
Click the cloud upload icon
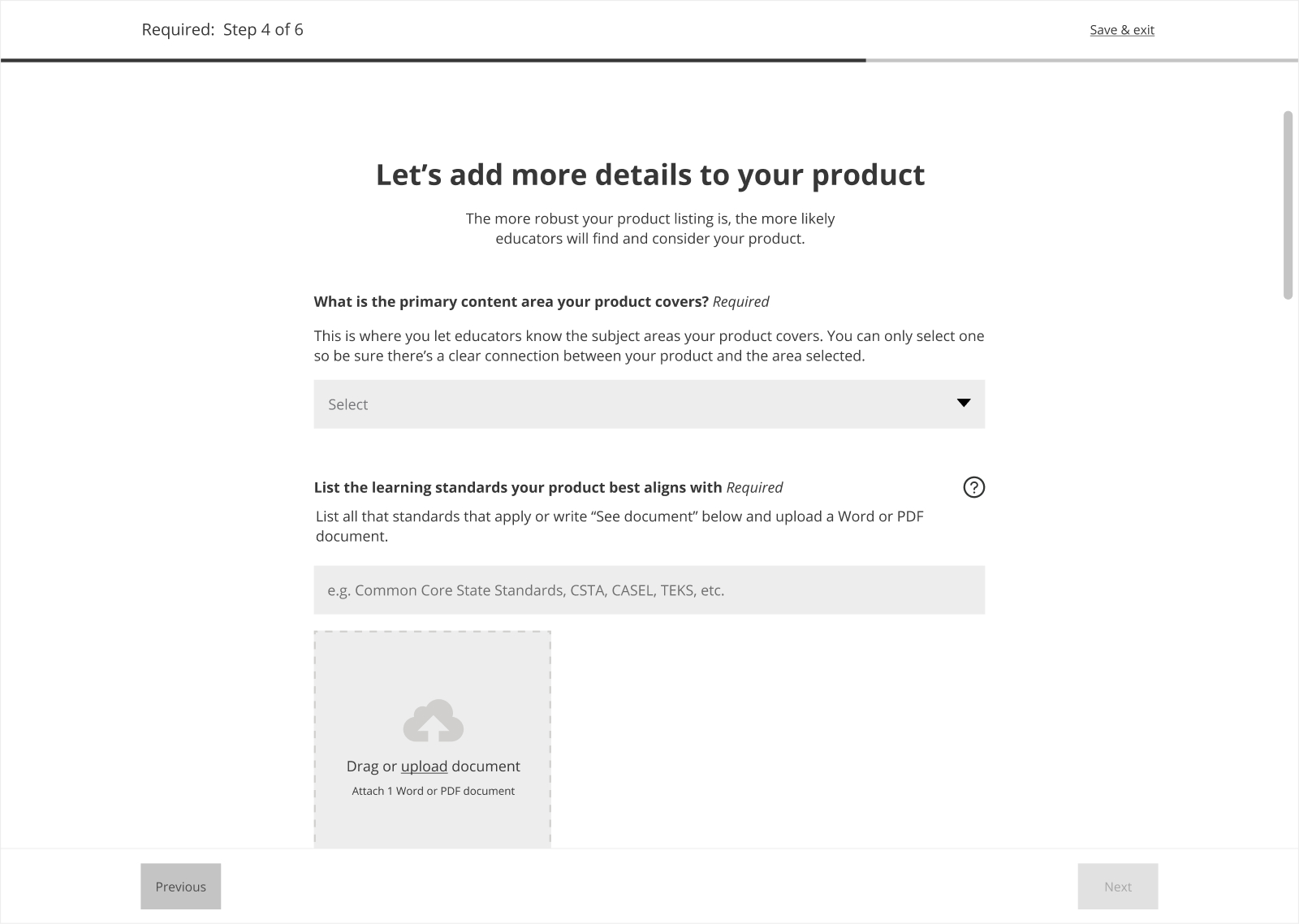point(433,721)
